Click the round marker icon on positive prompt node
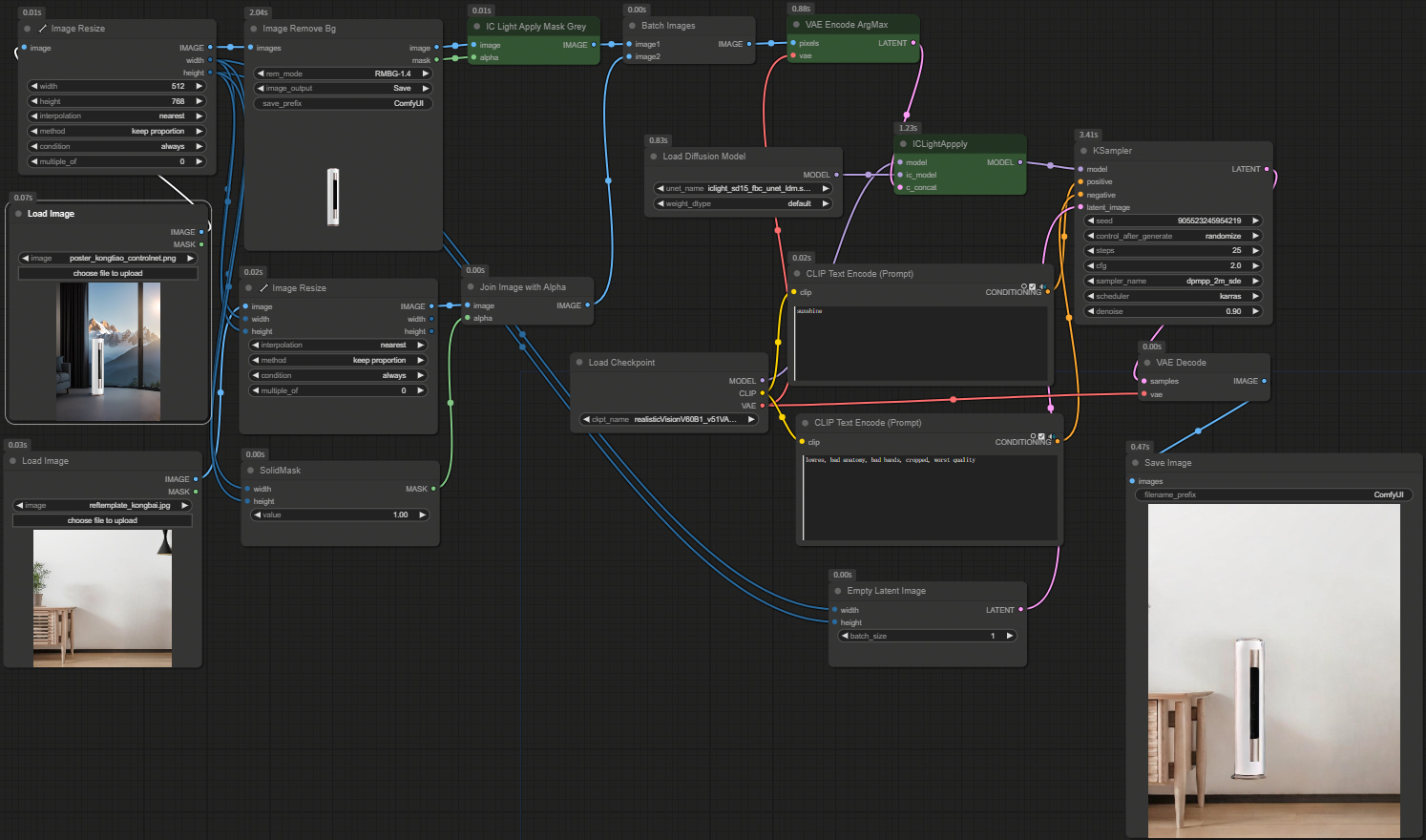 (x=1024, y=286)
